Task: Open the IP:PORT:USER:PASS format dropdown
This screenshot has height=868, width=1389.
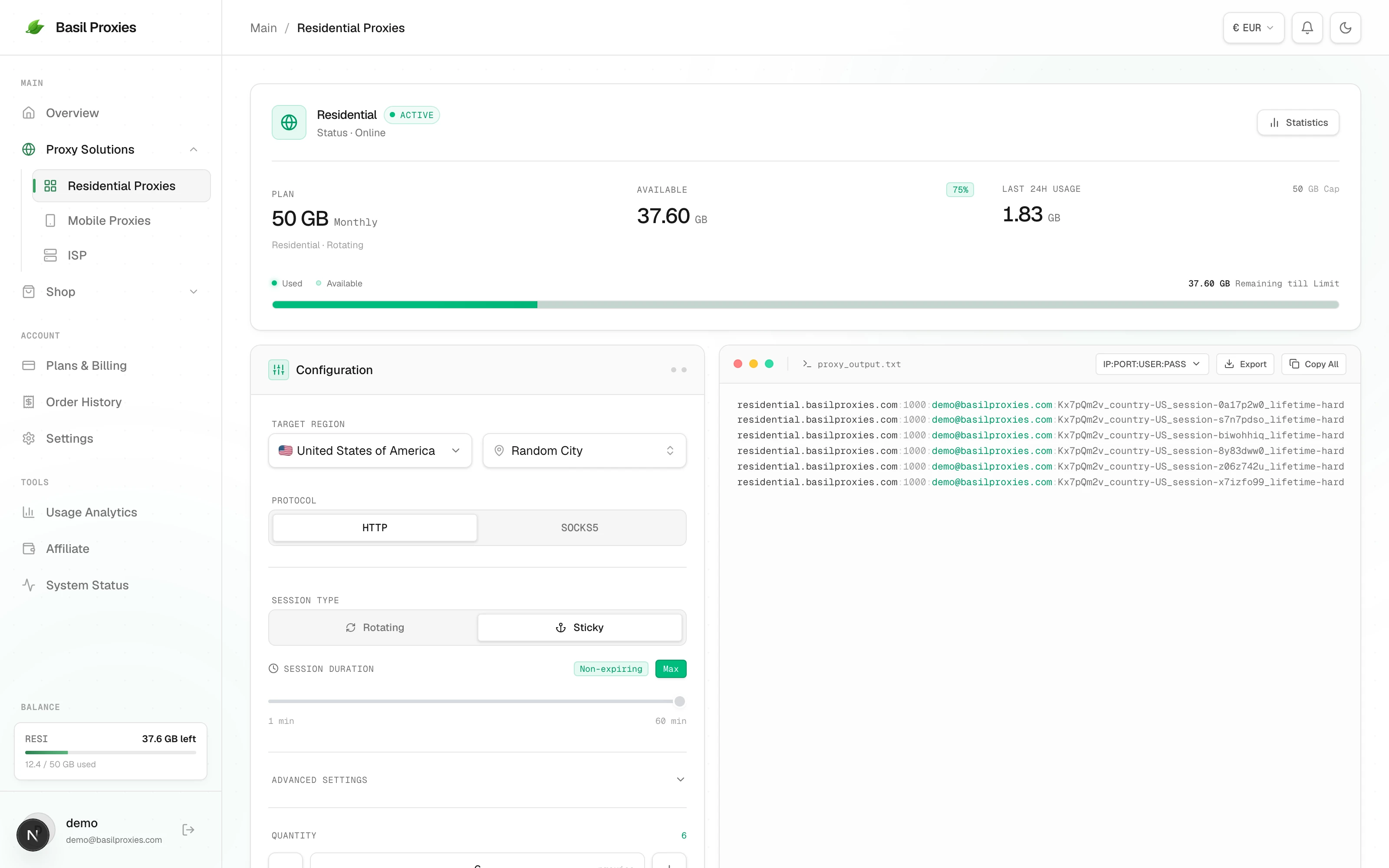Action: point(1152,364)
